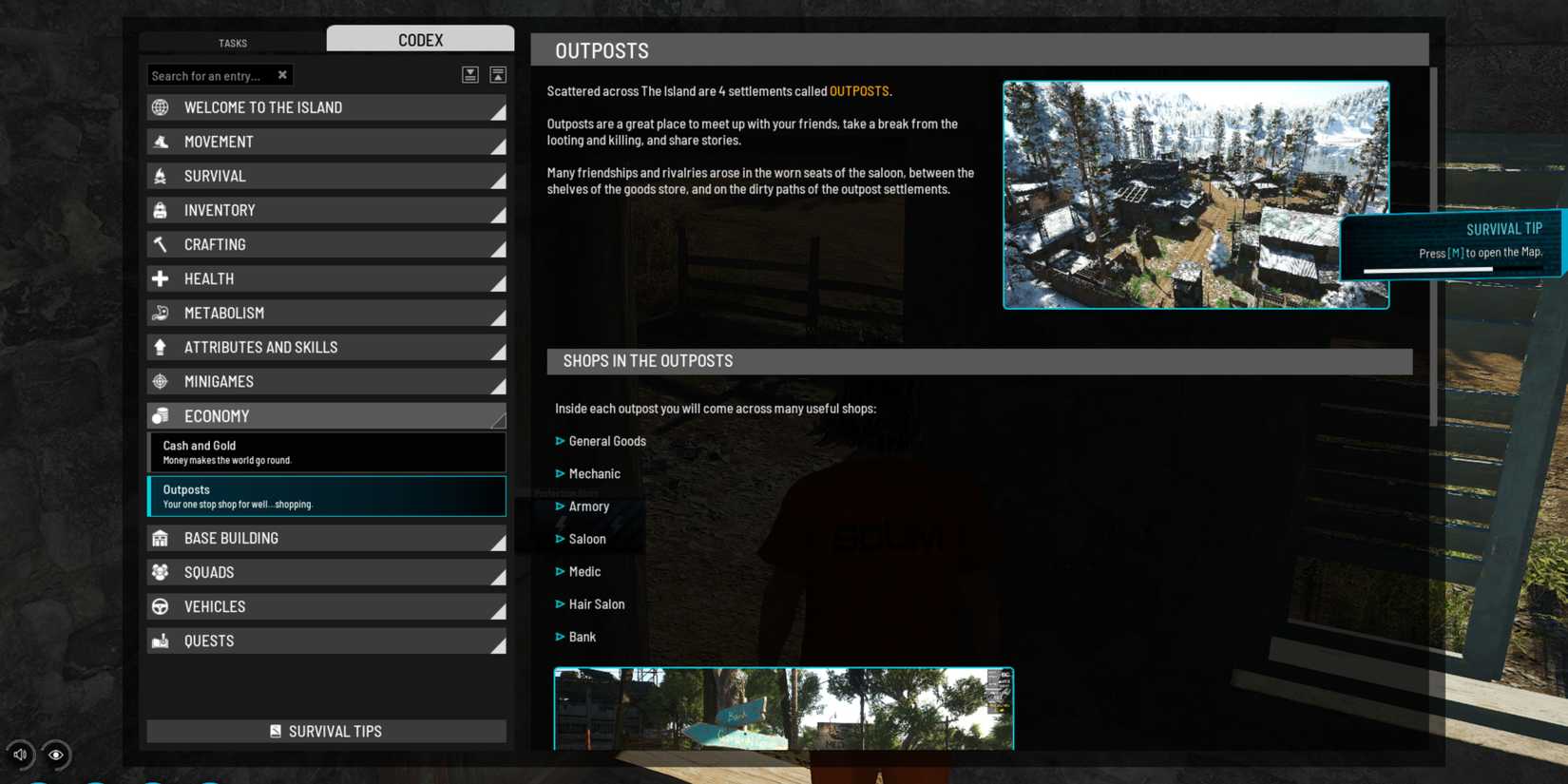This screenshot has height=784, width=1568.
Task: Click the steering wheel icon beside Vehicles
Action: (161, 606)
